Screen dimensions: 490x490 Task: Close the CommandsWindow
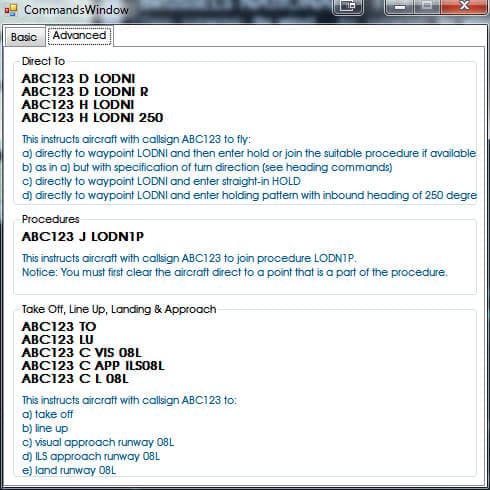[x=464, y=7]
